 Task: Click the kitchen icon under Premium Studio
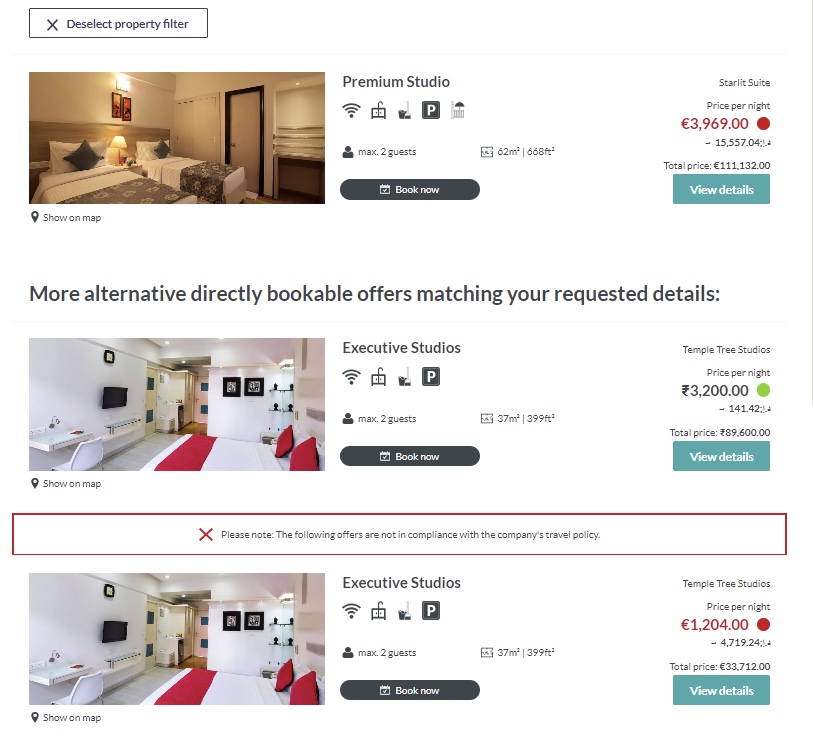(378, 110)
